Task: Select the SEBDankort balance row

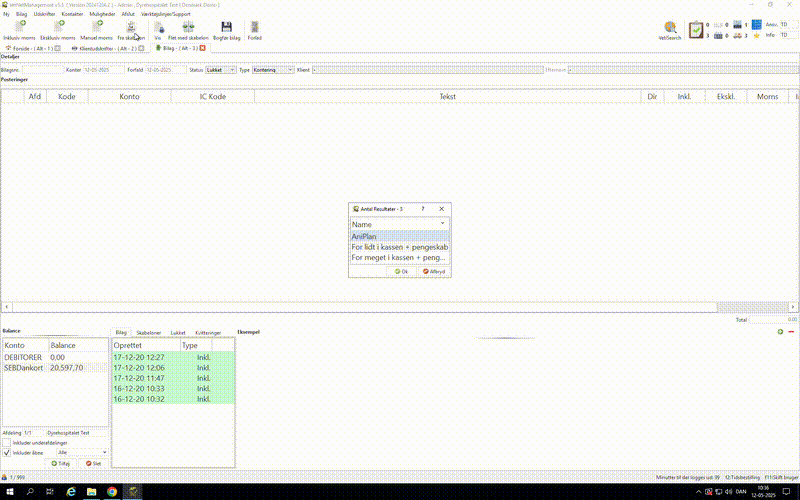Action: coord(55,368)
